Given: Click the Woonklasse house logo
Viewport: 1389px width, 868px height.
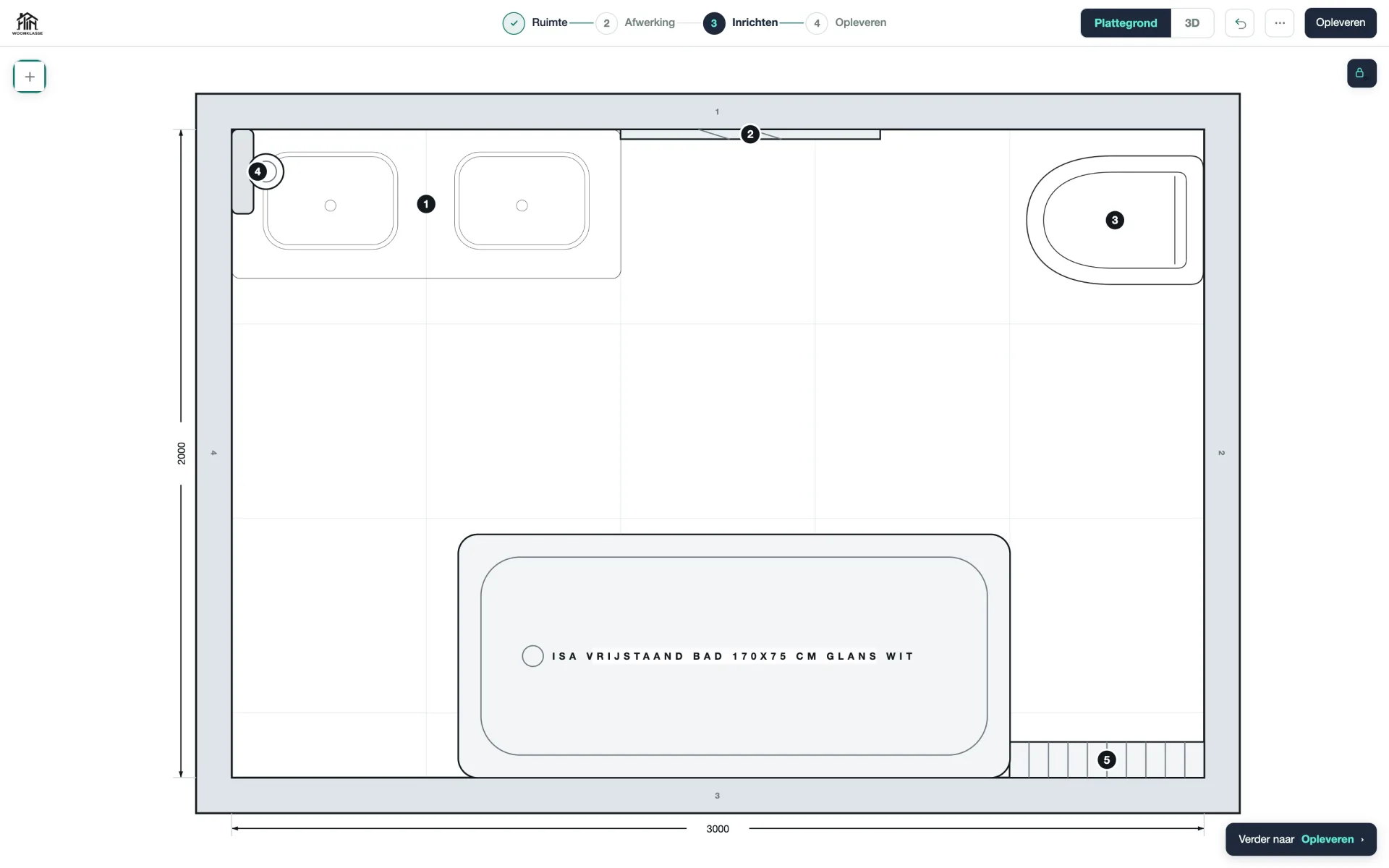Looking at the screenshot, I should pos(27,23).
